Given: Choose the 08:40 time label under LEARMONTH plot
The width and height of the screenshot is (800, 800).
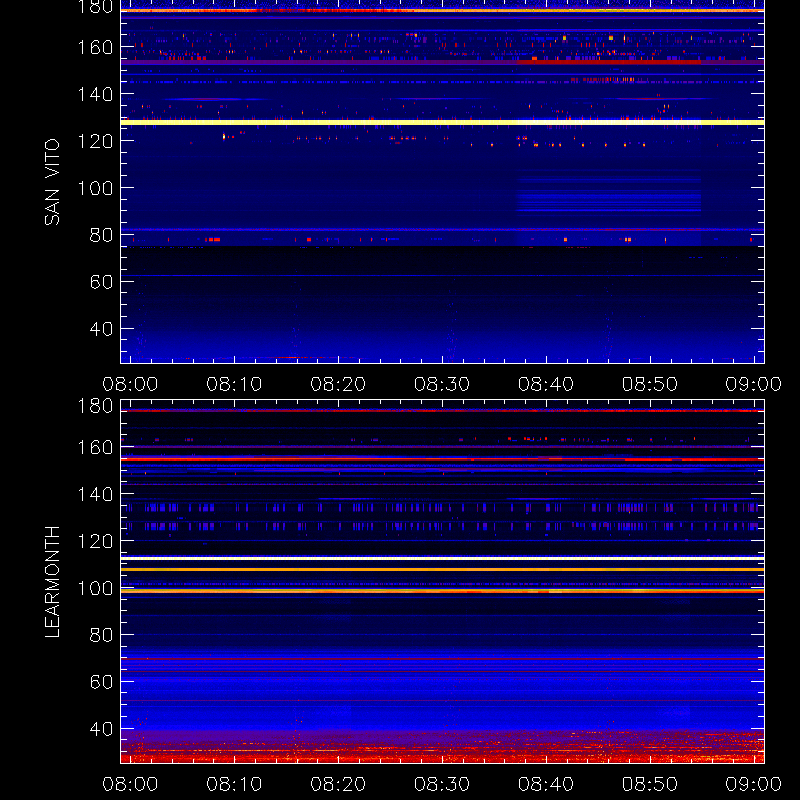Looking at the screenshot, I should [546, 784].
